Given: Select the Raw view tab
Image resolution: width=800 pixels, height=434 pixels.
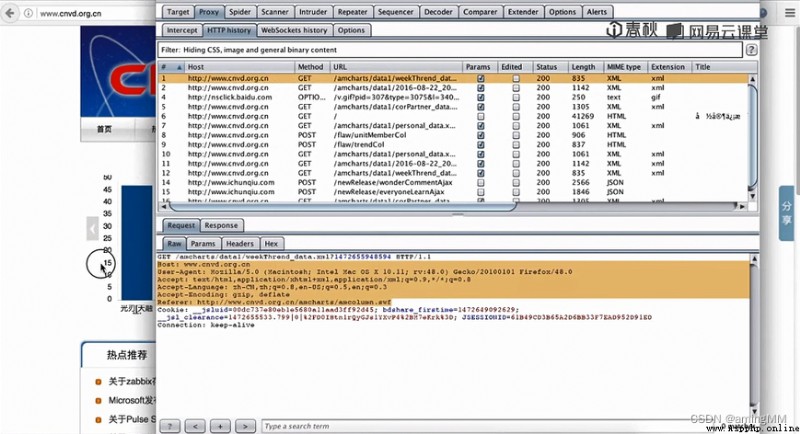Looking at the screenshot, I should click(x=174, y=244).
